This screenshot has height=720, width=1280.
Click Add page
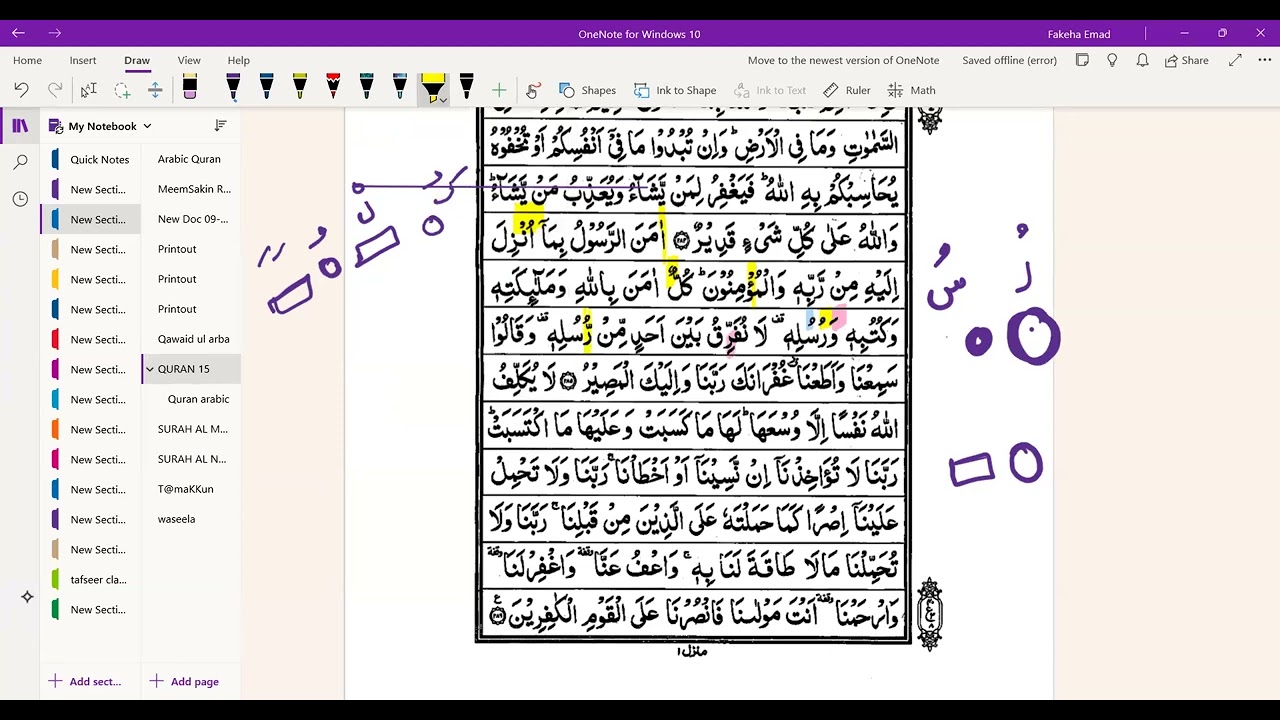coord(184,681)
